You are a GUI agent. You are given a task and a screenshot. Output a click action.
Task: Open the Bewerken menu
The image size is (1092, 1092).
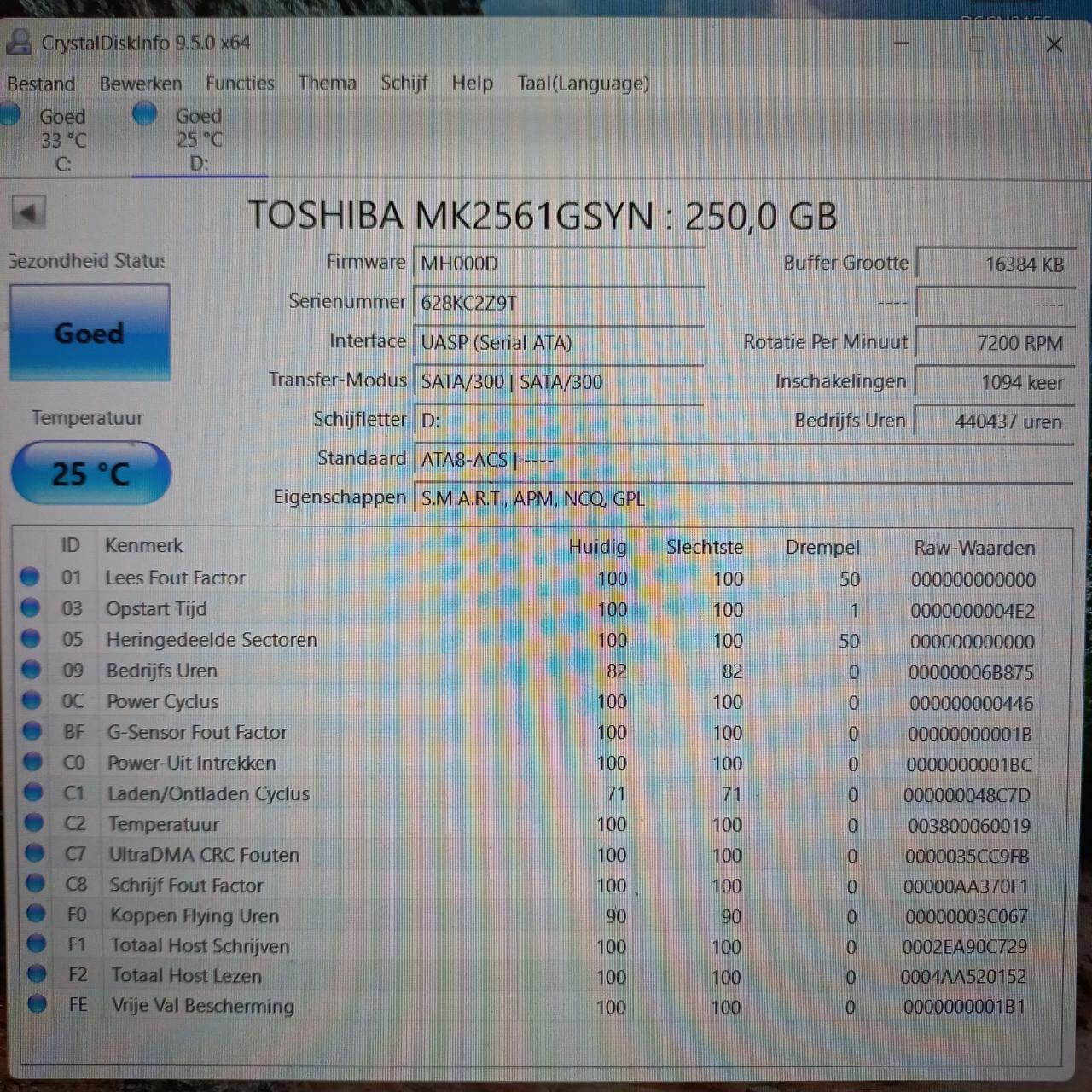[141, 84]
